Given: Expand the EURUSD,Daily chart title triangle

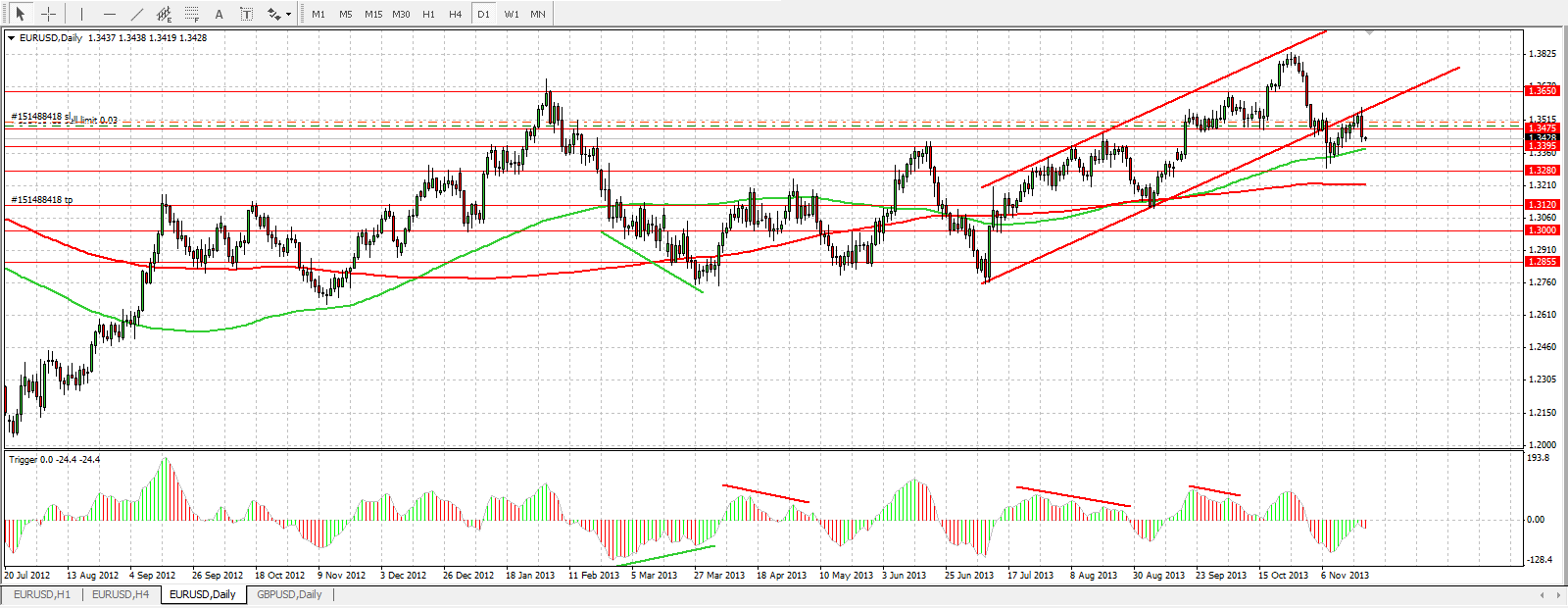Looking at the screenshot, I should coord(12,38).
